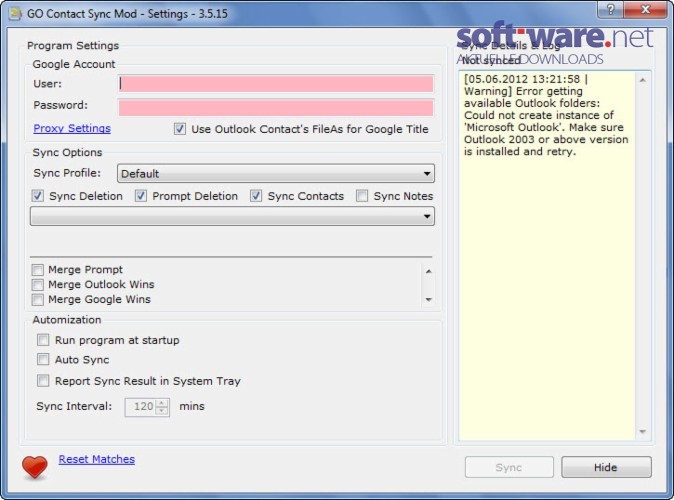Open Proxy Settings link
674x500 pixels.
[x=72, y=128]
